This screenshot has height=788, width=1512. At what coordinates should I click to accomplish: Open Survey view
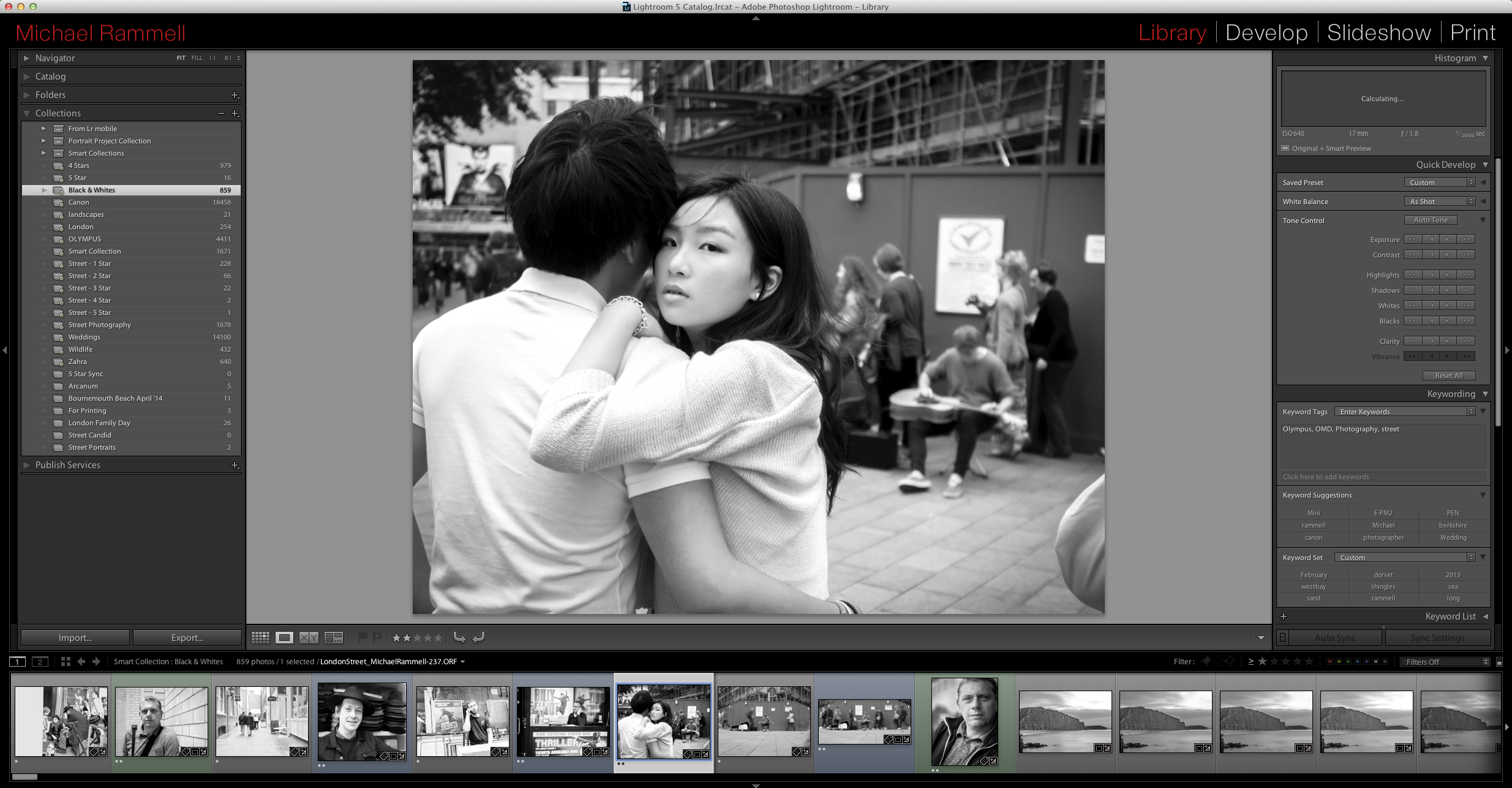coord(334,637)
